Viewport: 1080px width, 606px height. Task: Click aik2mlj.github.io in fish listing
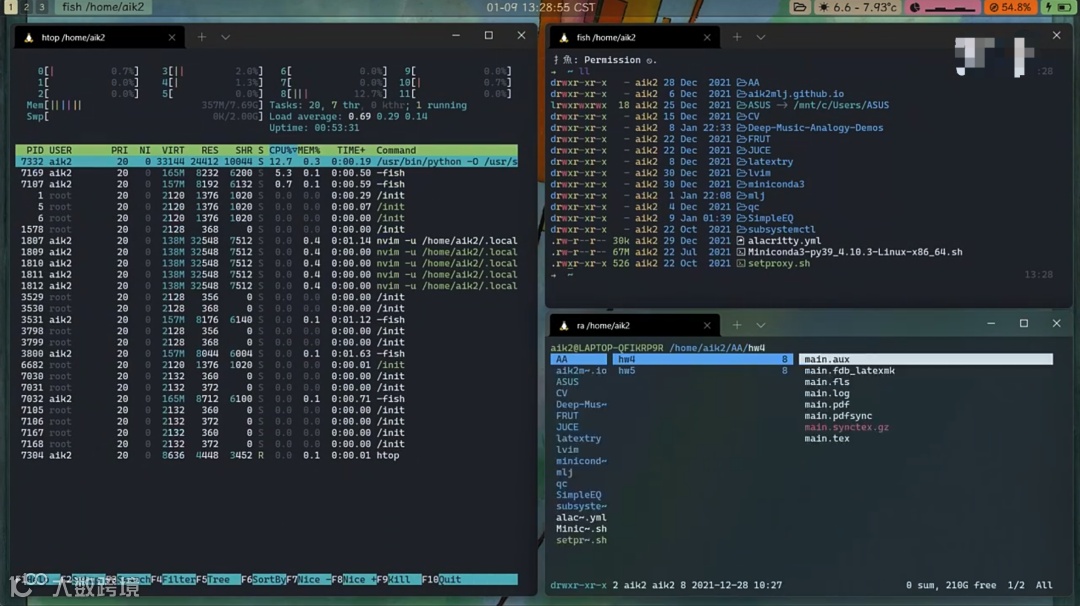796,94
